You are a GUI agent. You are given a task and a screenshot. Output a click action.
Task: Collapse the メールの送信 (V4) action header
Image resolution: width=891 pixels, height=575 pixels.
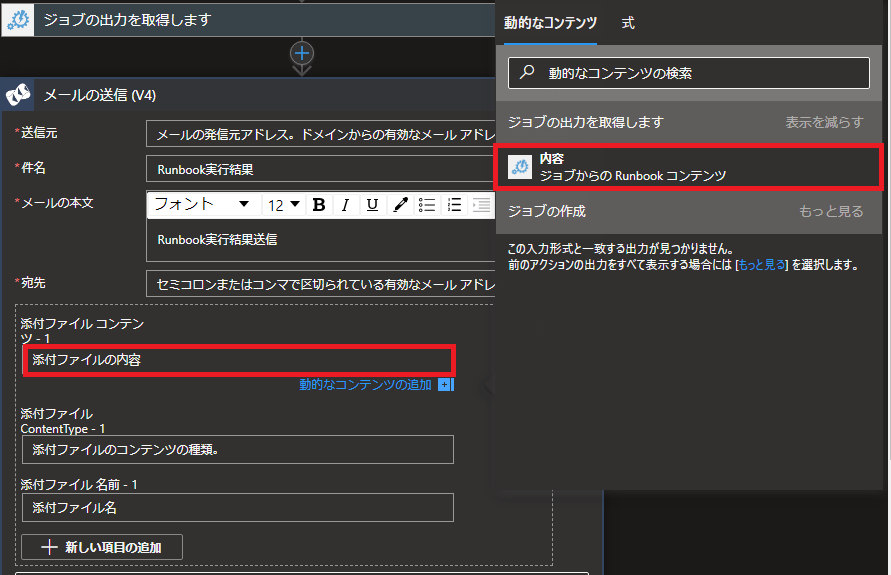[248, 95]
